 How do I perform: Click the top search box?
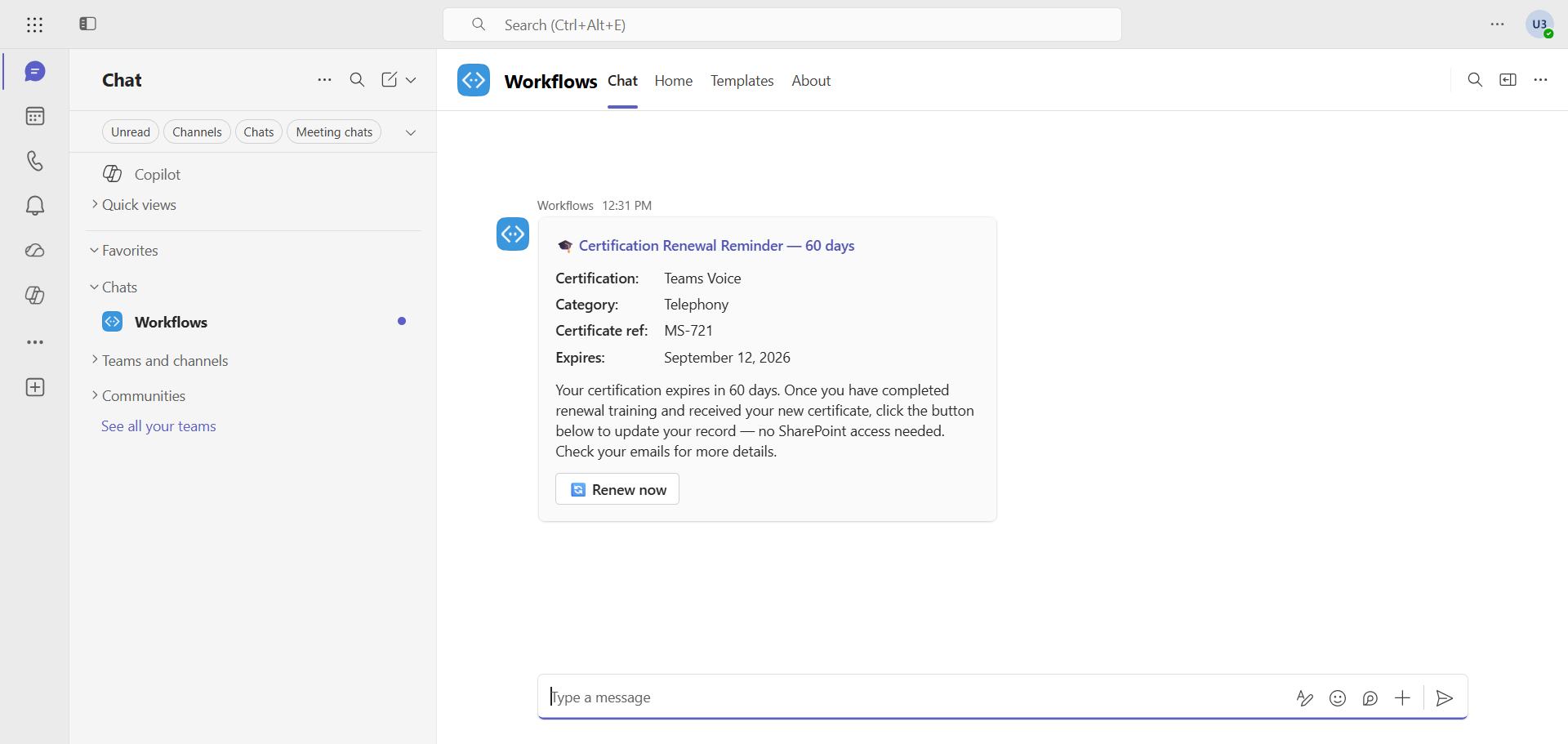pos(782,25)
